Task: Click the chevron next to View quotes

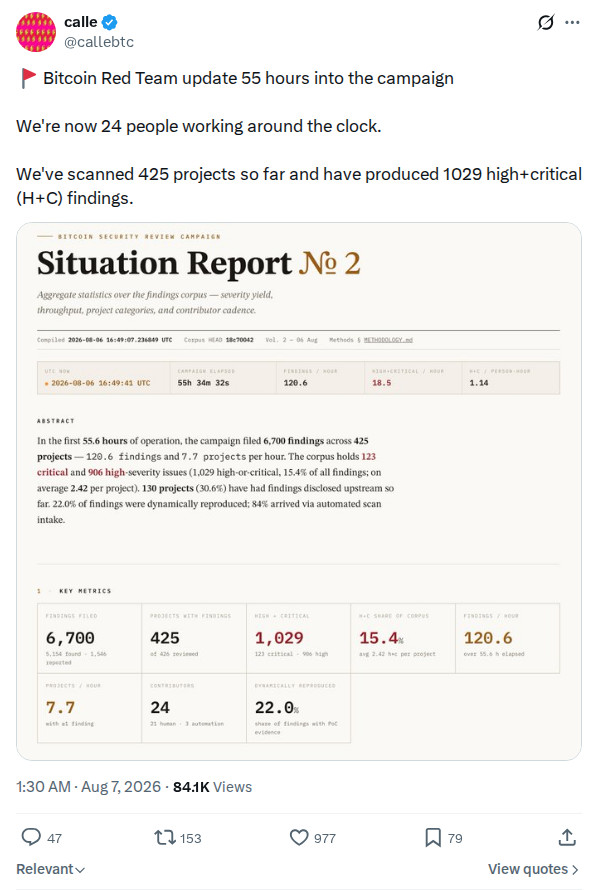Action: tap(575, 870)
